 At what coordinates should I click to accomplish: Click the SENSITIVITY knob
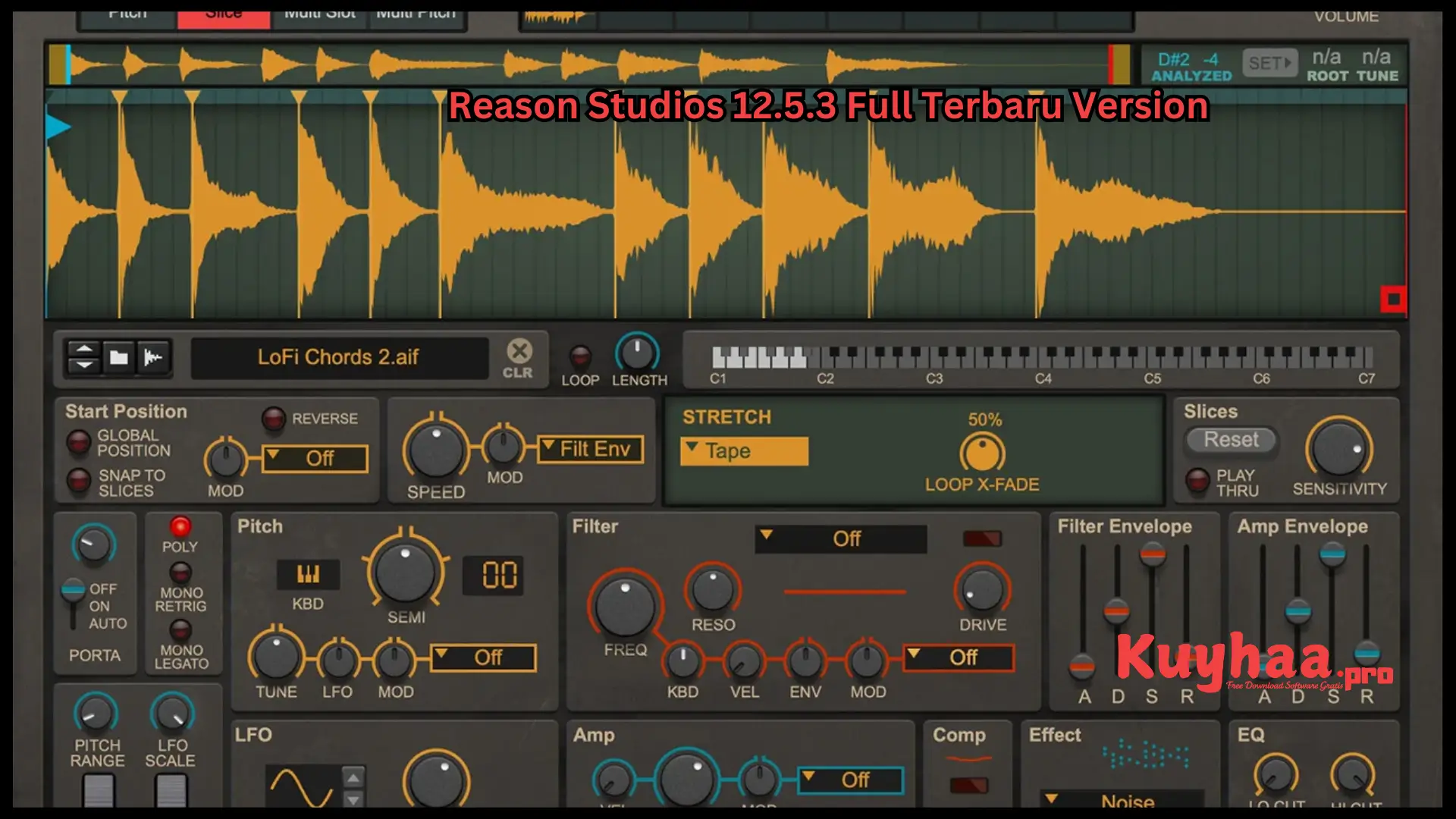click(x=1339, y=449)
